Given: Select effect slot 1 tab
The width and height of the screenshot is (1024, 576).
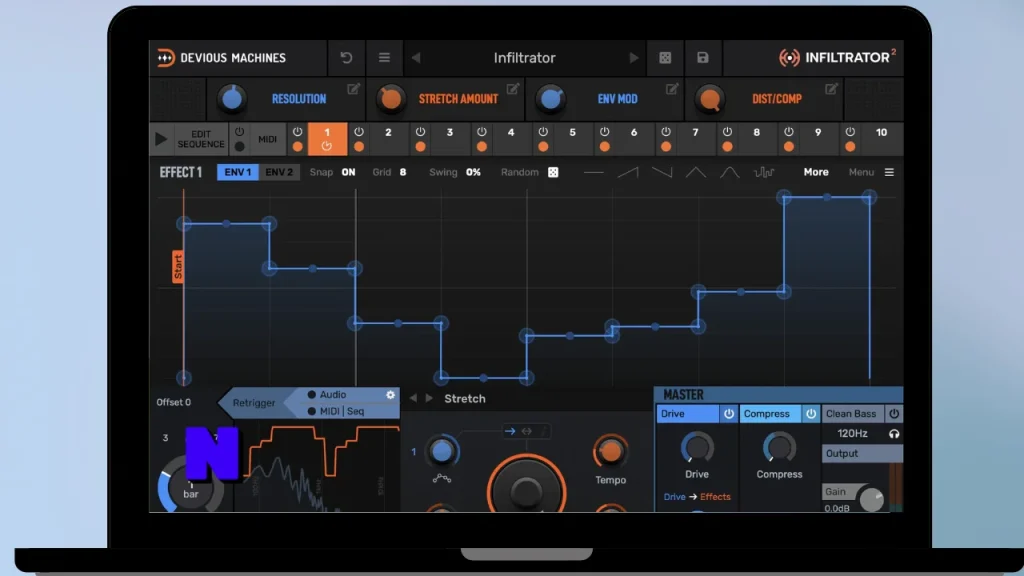Looking at the screenshot, I should coord(327,138).
